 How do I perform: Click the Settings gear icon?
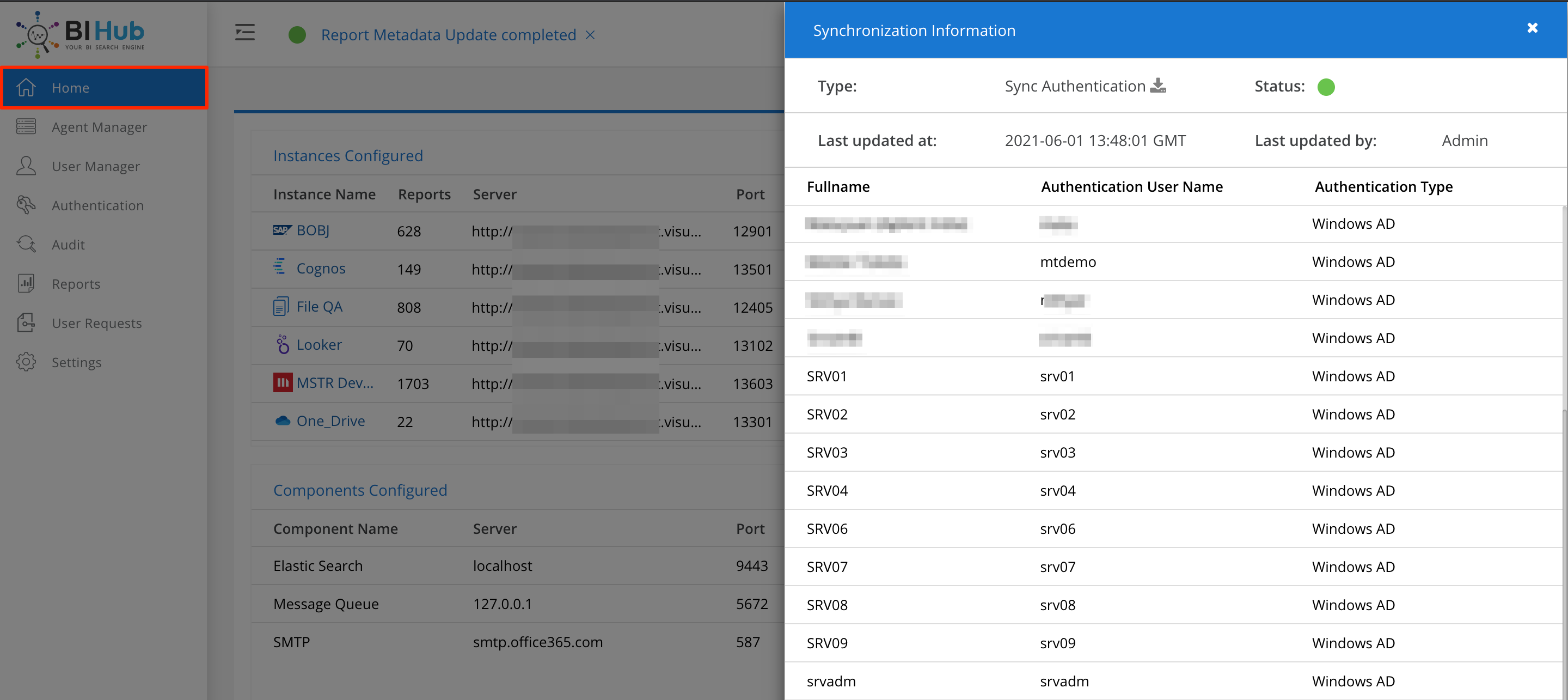(x=26, y=362)
